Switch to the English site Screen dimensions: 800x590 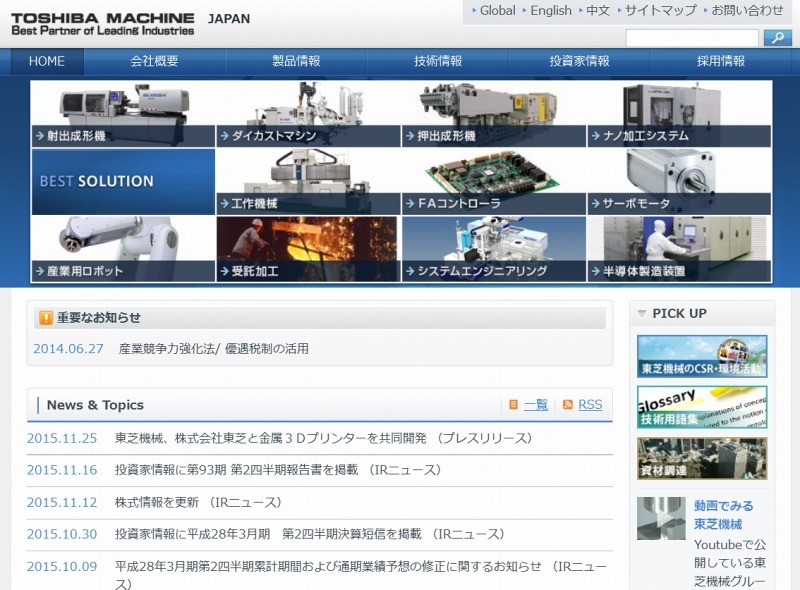pos(551,11)
